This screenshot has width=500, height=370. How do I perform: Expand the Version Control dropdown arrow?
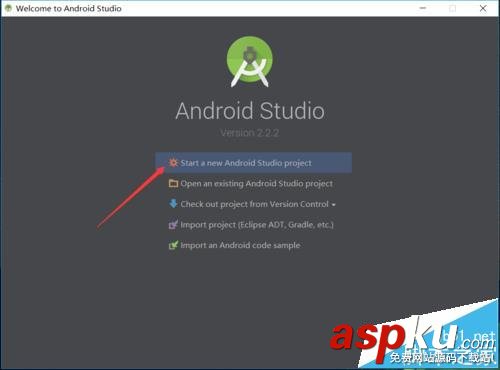(x=333, y=205)
